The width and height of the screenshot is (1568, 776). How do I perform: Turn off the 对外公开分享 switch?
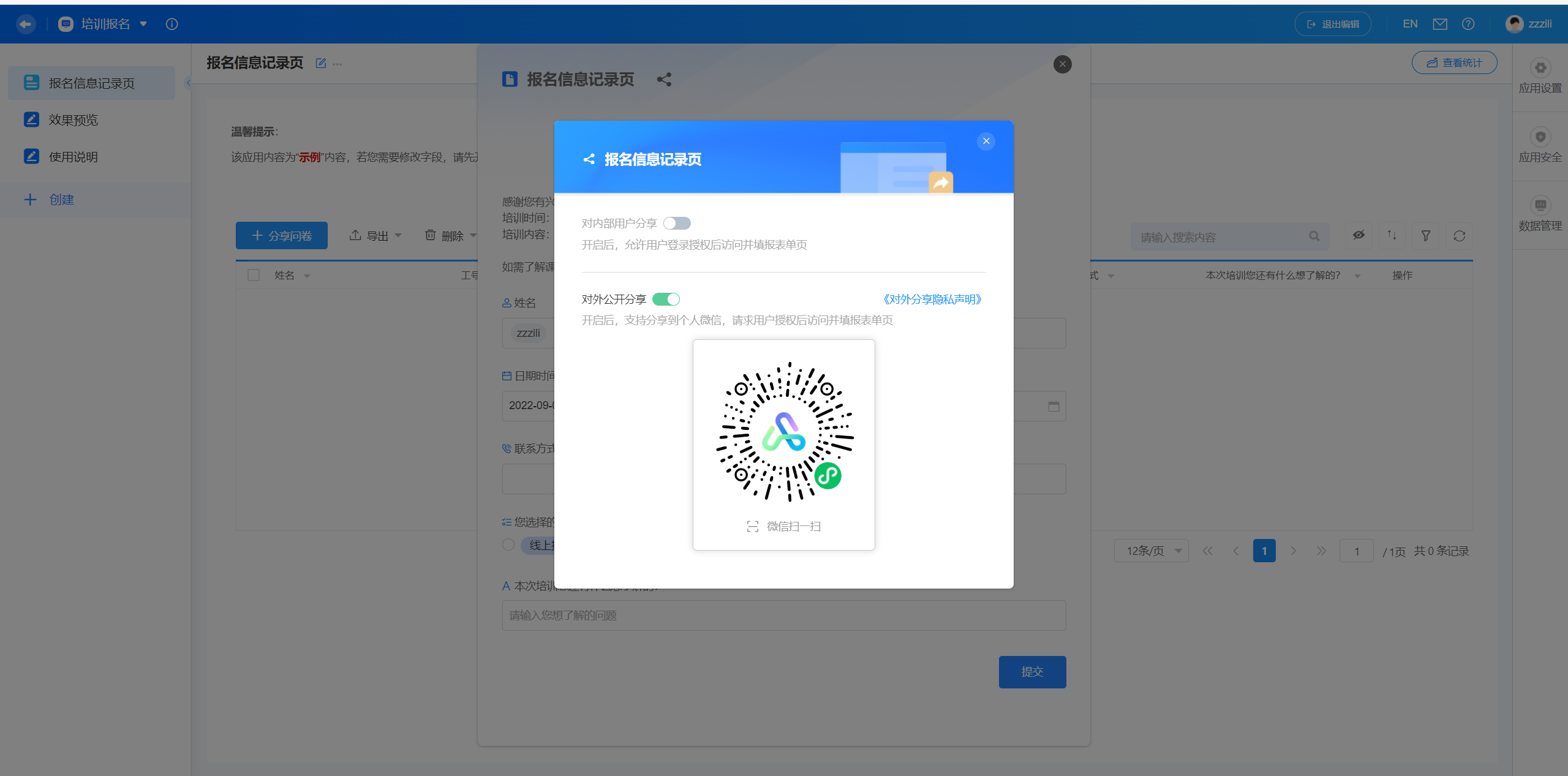tap(666, 299)
